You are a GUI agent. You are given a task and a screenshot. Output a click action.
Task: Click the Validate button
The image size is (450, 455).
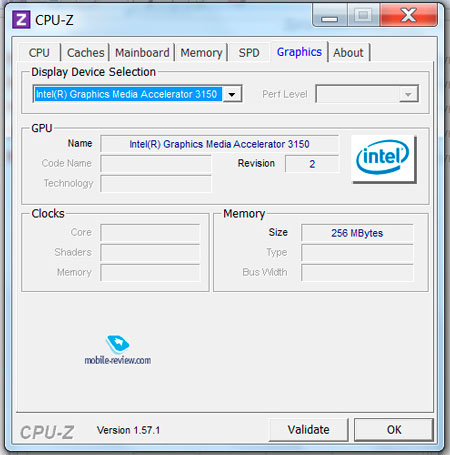[x=309, y=430]
